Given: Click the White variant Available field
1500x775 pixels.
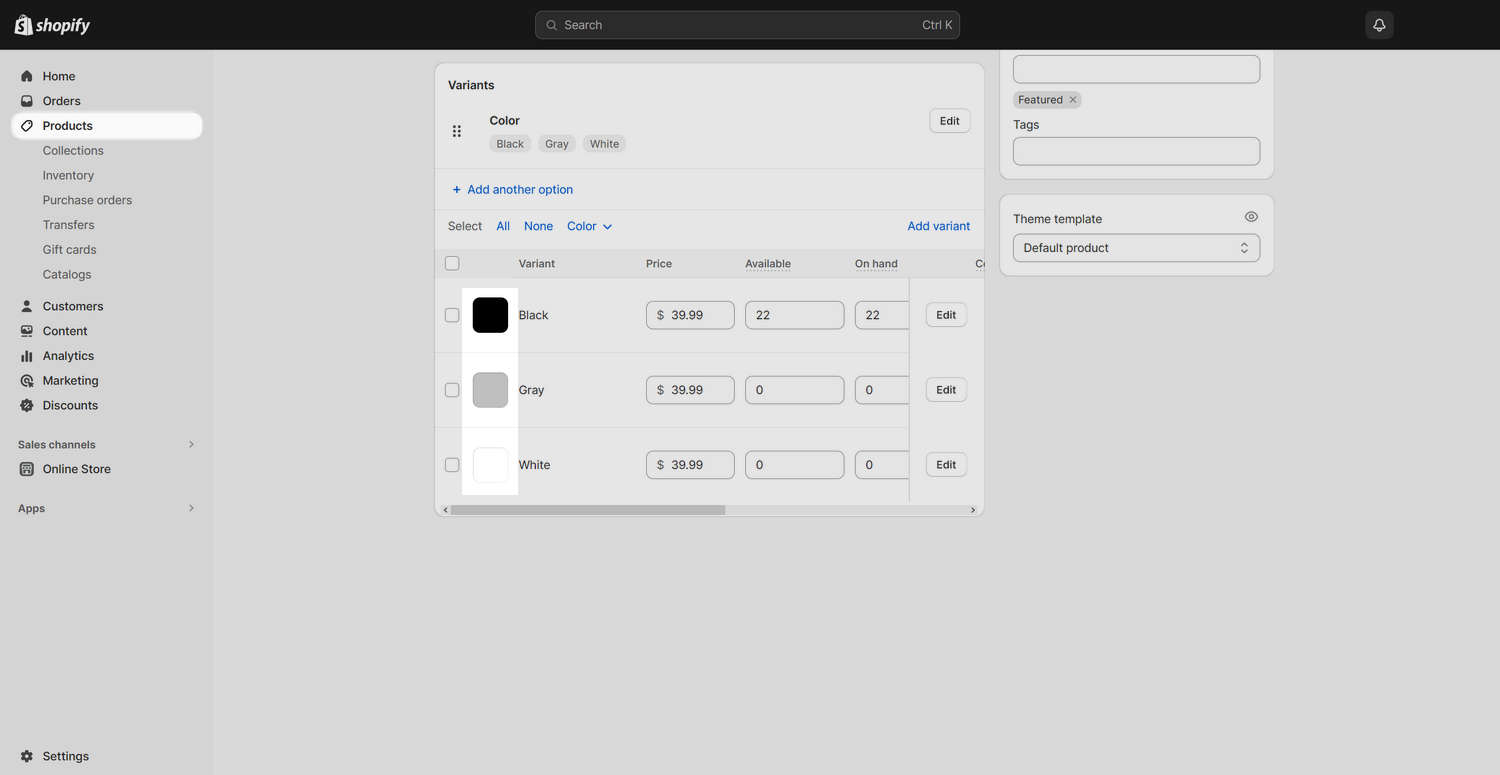Looking at the screenshot, I should coord(794,465).
